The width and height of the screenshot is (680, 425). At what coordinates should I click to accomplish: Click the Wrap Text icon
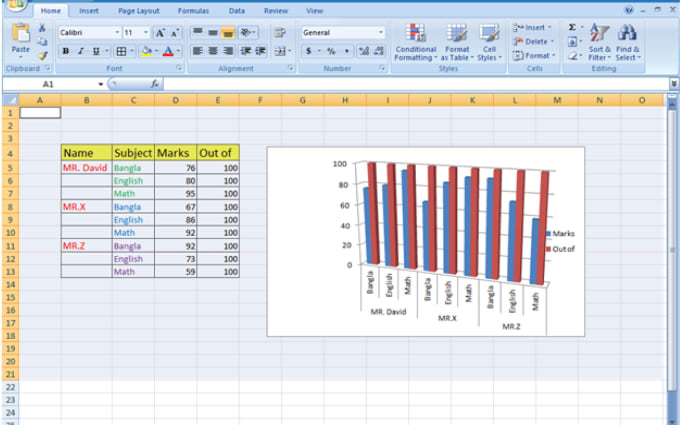[280, 33]
